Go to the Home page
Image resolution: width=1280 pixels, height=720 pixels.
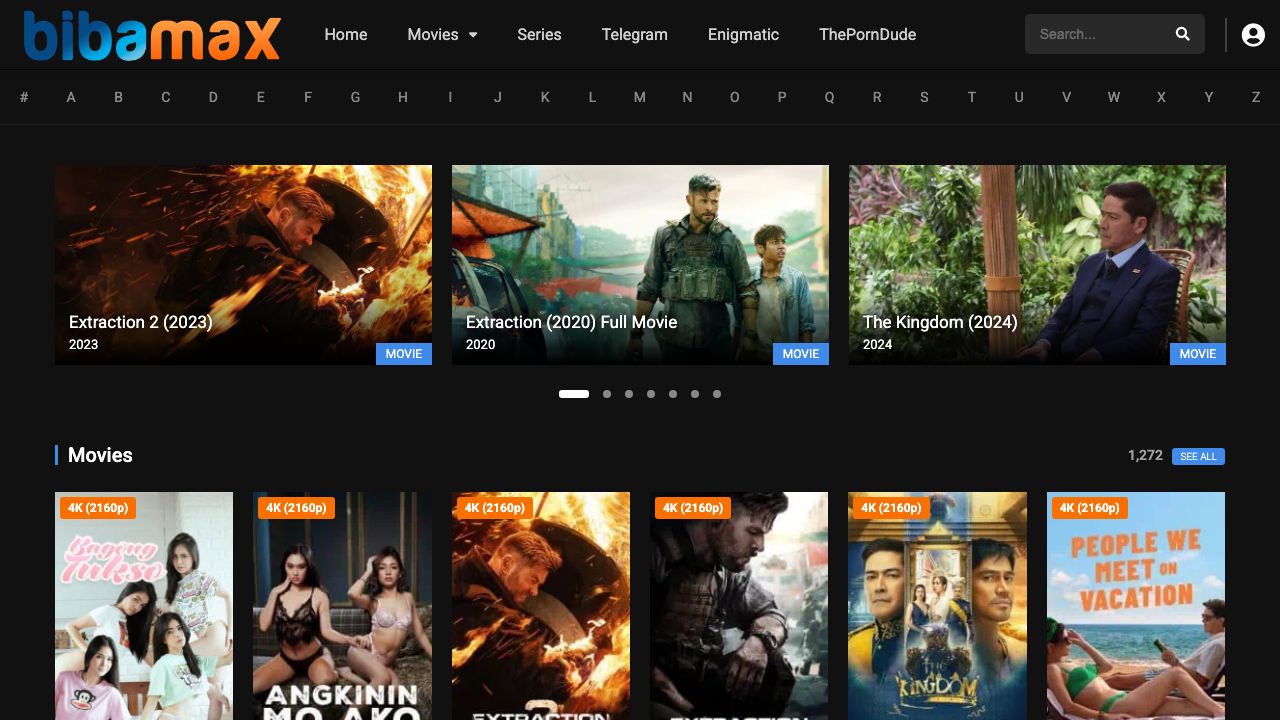[346, 34]
